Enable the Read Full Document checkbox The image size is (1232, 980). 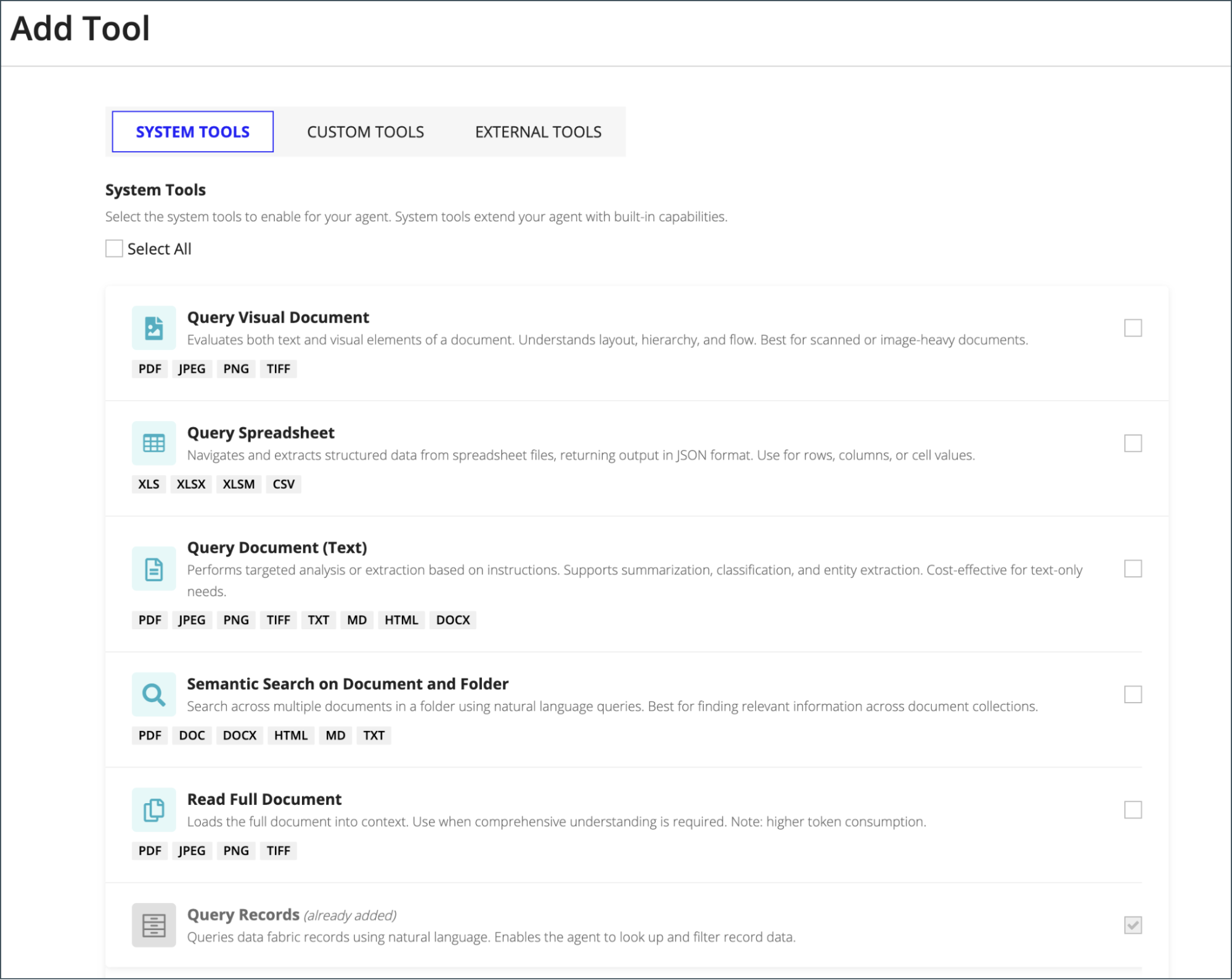click(1133, 810)
